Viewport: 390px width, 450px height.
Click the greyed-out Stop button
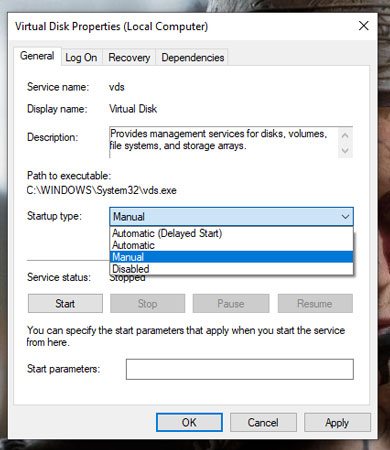(147, 303)
